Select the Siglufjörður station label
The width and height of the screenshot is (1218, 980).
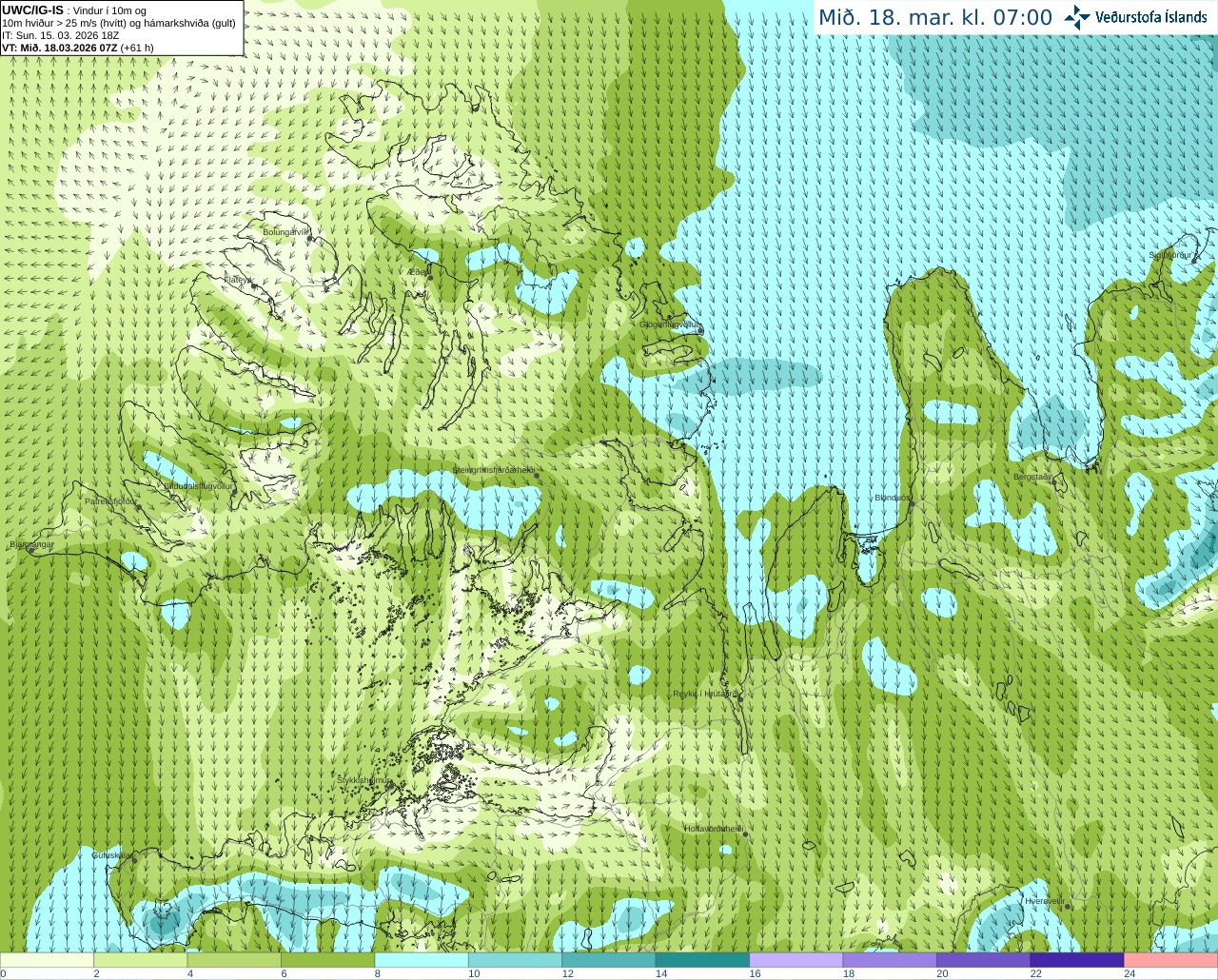[x=1170, y=255]
